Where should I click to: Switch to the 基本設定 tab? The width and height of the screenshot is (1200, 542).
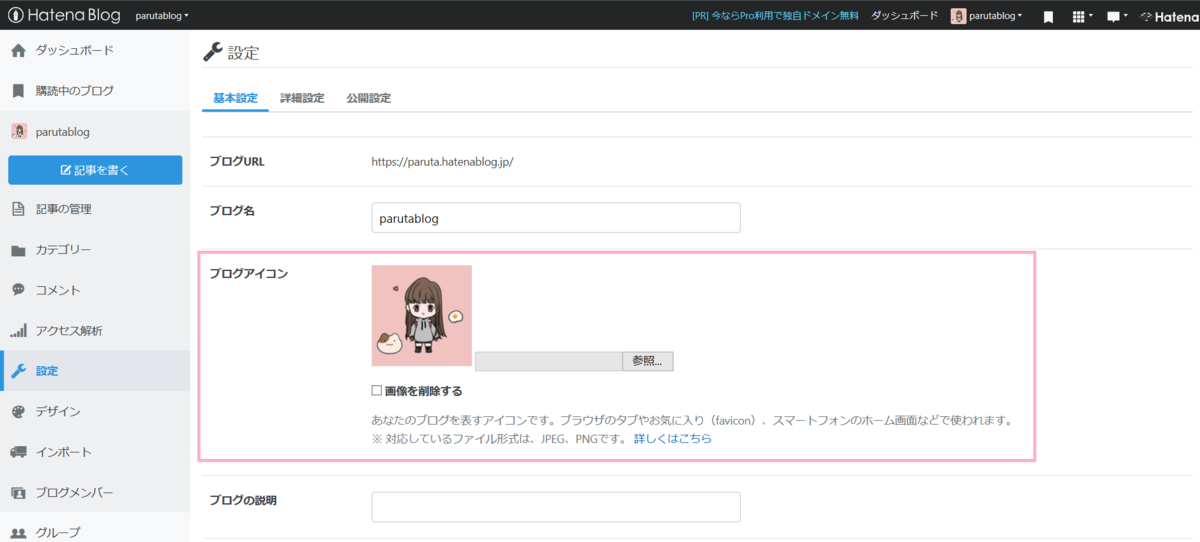coord(235,98)
